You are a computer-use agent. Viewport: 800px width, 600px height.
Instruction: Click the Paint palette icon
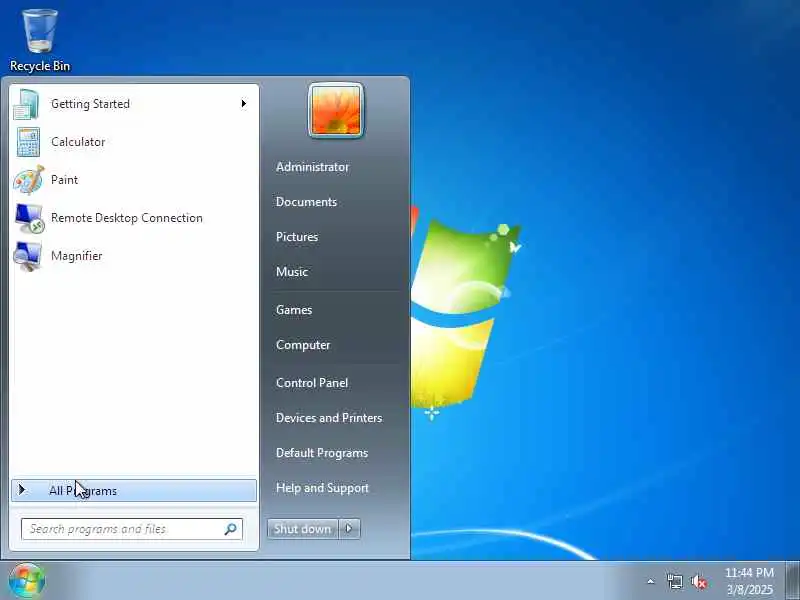coord(29,180)
